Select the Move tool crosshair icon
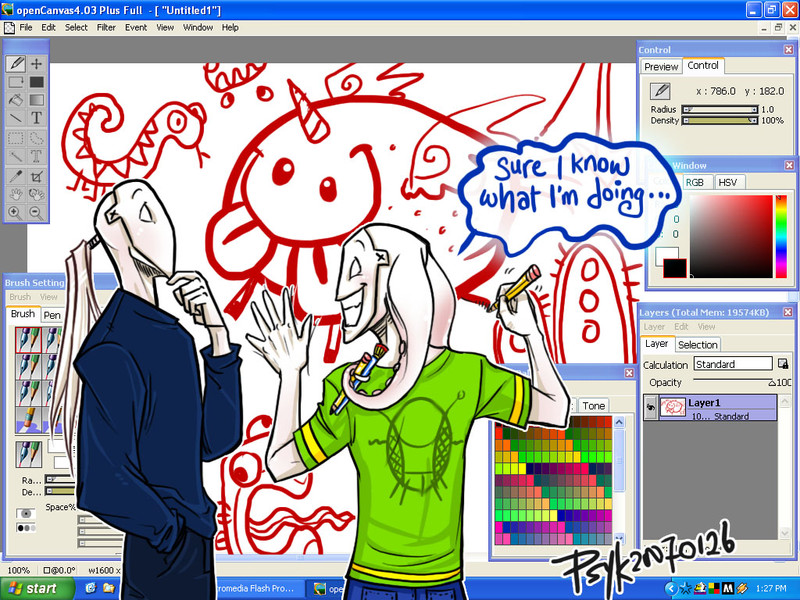Screen dimensions: 800x600 coord(36,63)
